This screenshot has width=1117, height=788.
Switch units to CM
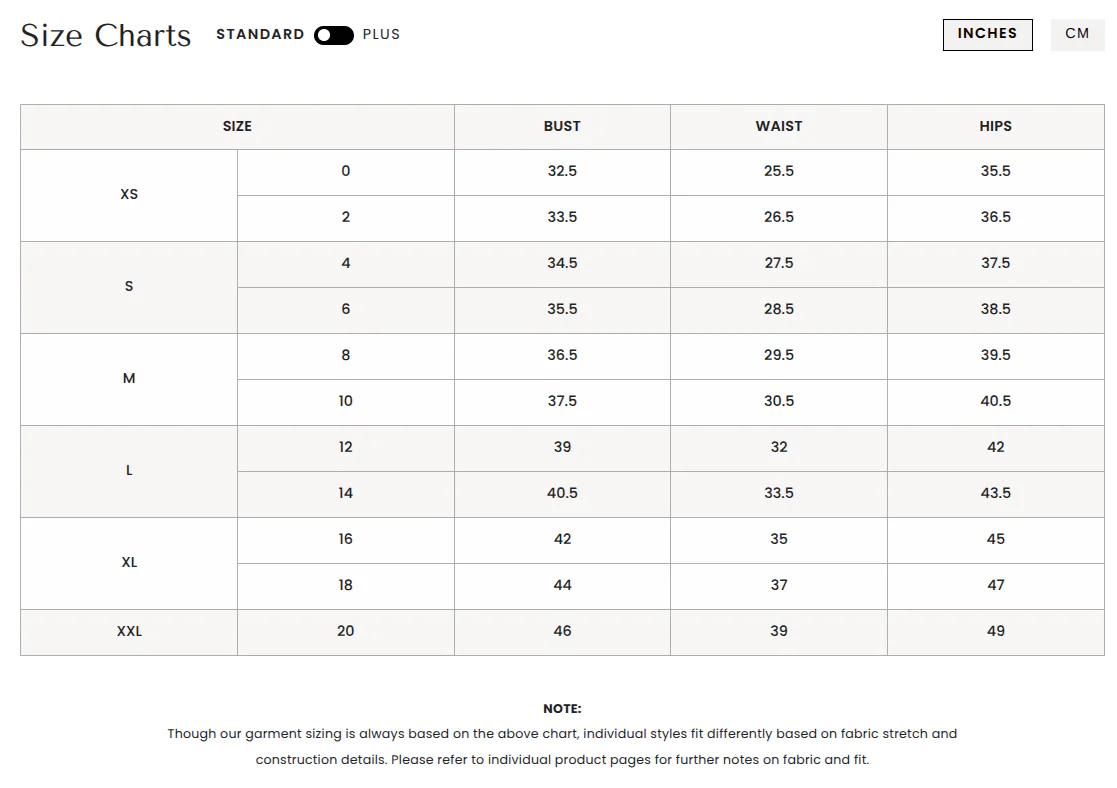click(x=1077, y=34)
